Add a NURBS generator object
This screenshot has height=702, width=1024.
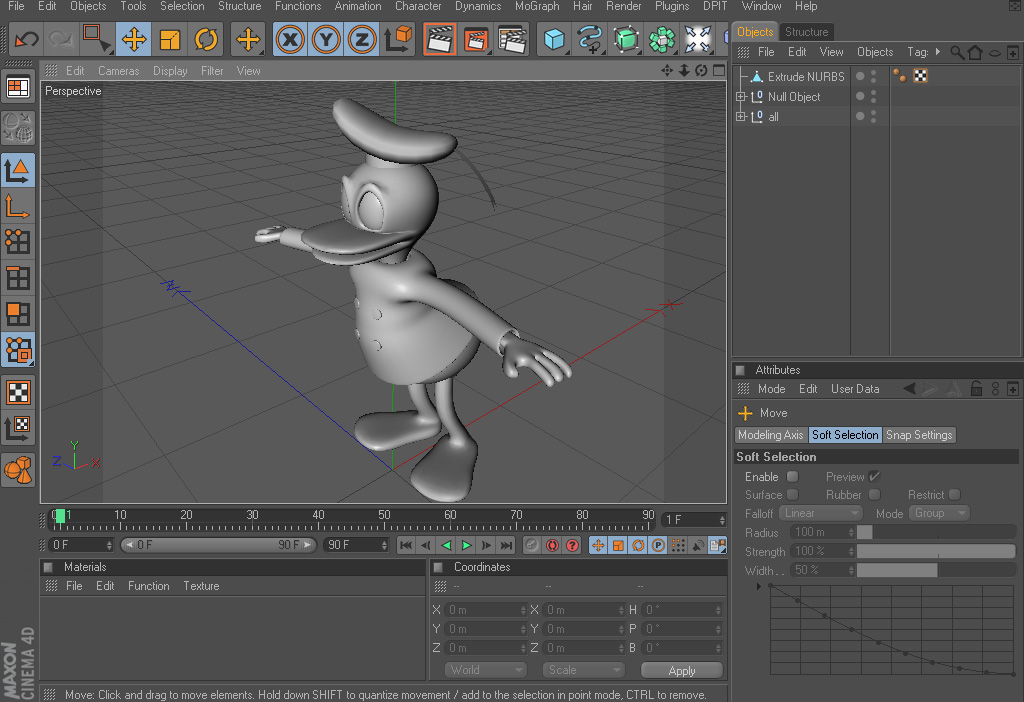(626, 40)
